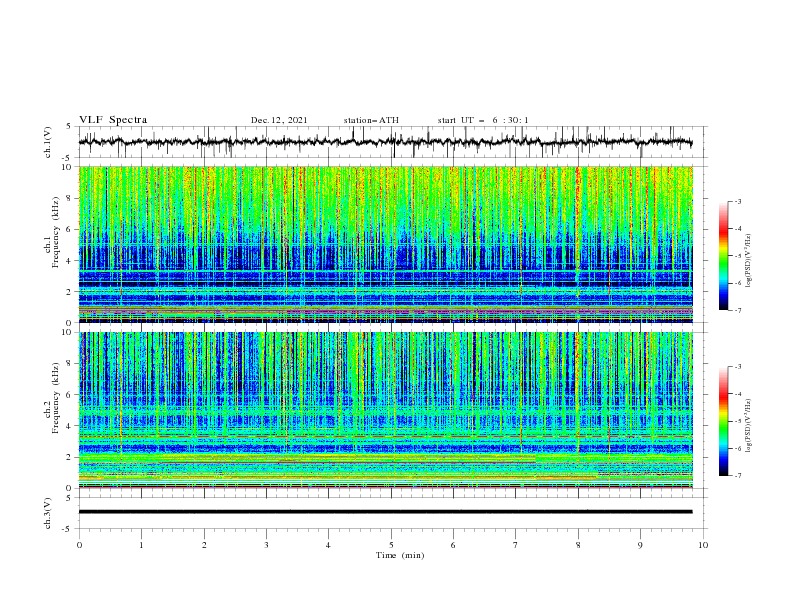Image resolution: width=792 pixels, height=612 pixels.
Task: Click the "8" kHz tick on ch.1 axis
Action: (71, 198)
